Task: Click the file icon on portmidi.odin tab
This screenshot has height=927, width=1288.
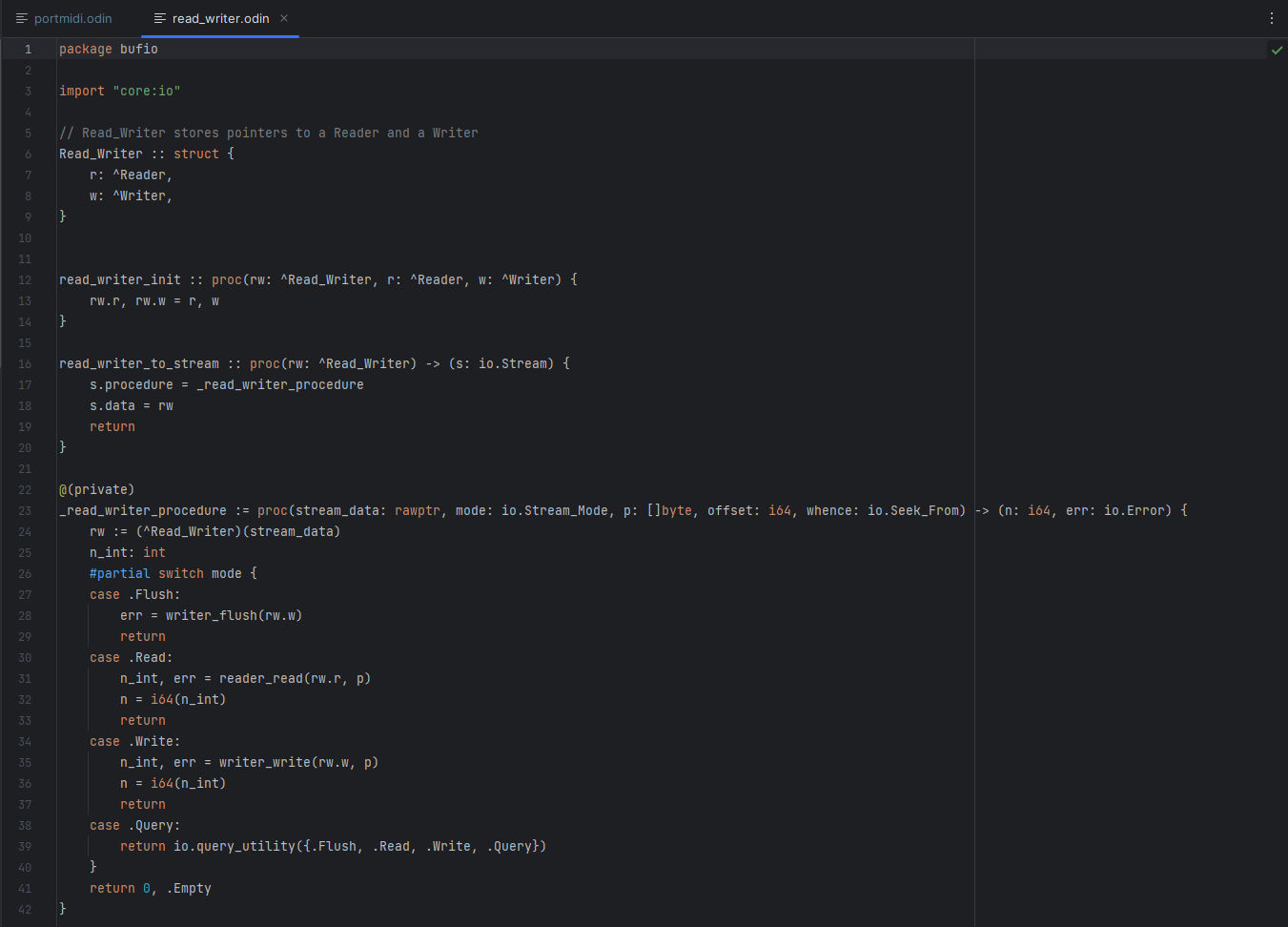Action: 22,18
